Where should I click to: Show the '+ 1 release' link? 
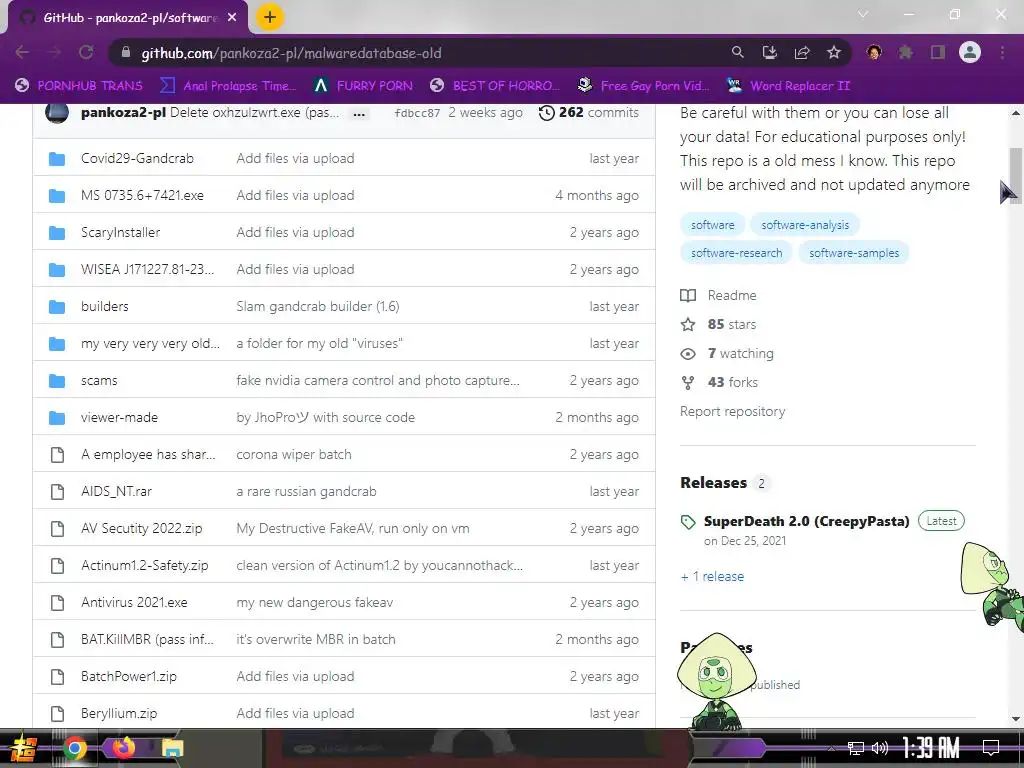click(712, 576)
